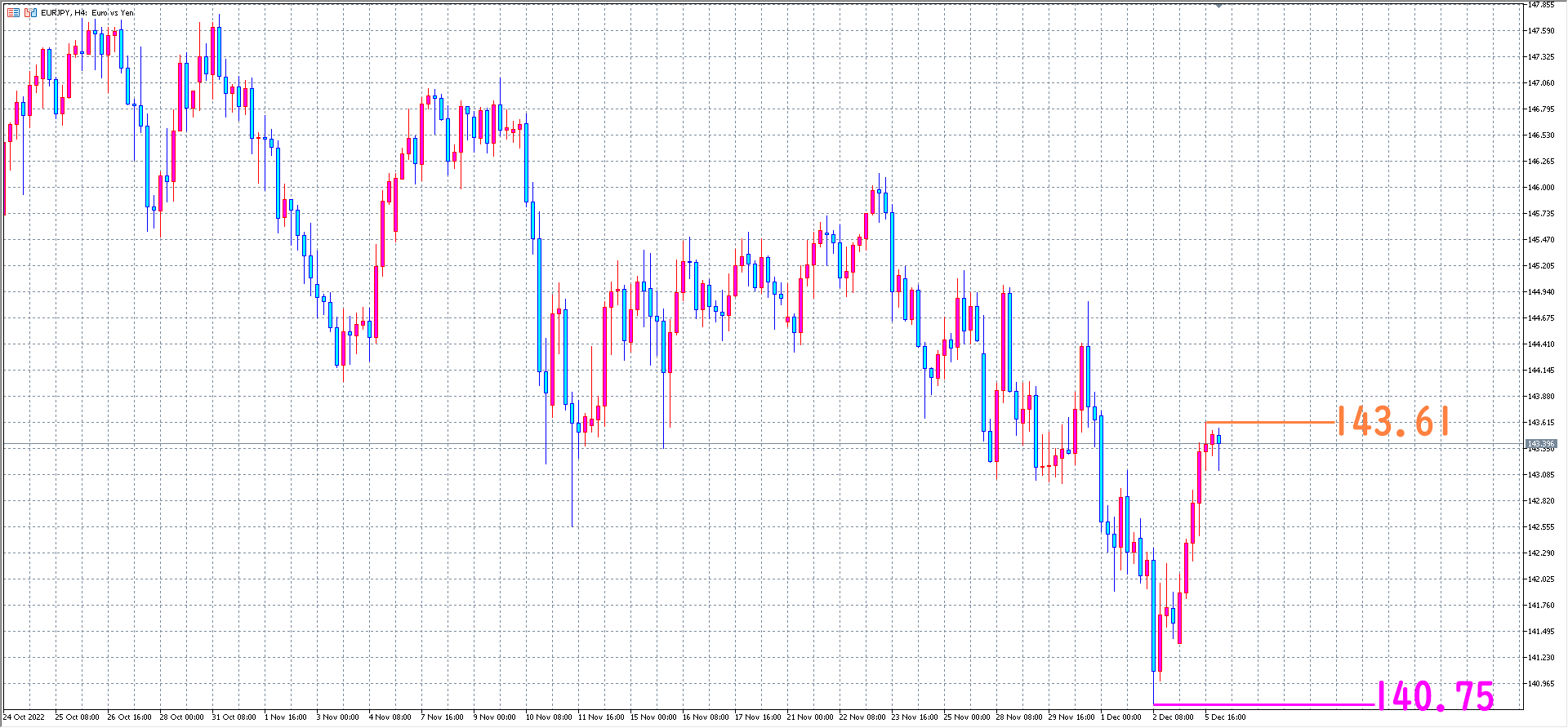Viewport: 1568px width, 728px height.
Task: Click the 147.855 price scale label
Action: pyautogui.click(x=1541, y=5)
